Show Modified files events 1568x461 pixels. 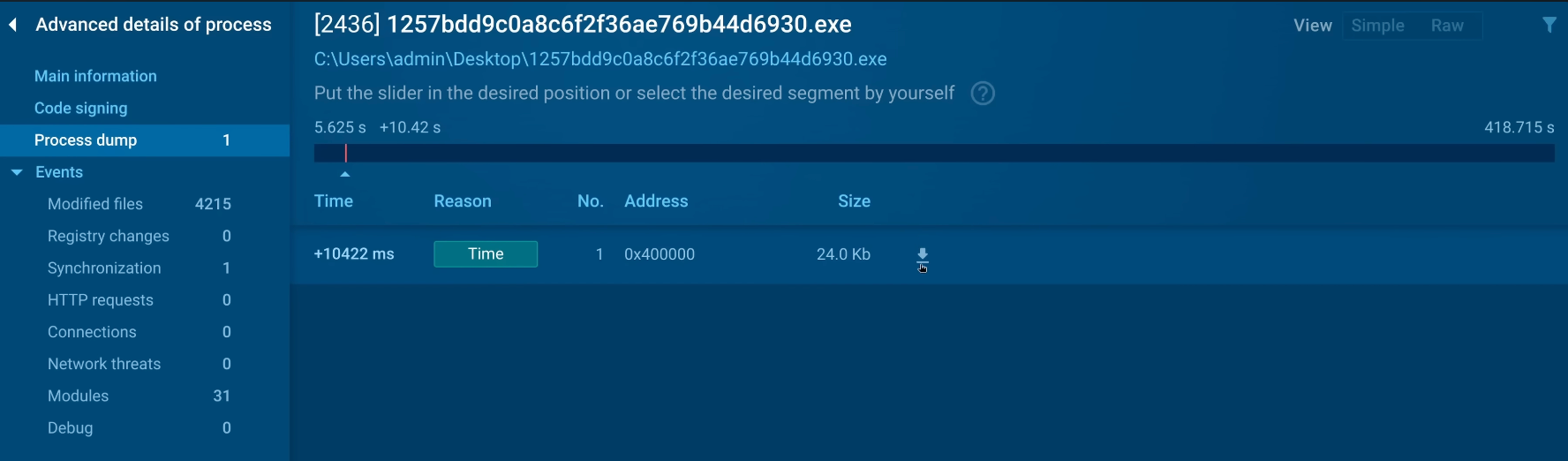coord(95,204)
